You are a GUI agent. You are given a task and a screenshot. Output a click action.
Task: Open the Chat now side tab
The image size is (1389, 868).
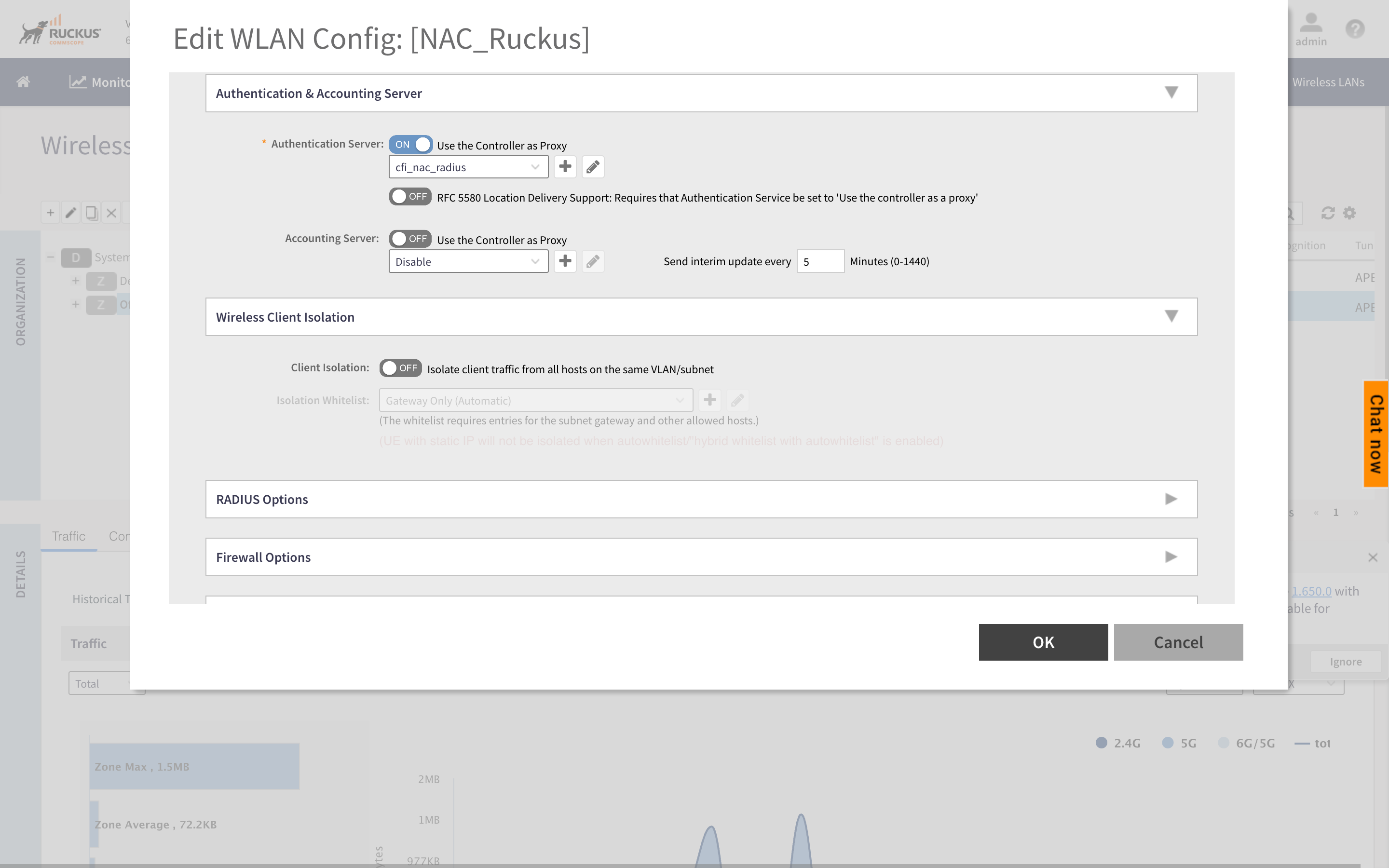[x=1376, y=434]
